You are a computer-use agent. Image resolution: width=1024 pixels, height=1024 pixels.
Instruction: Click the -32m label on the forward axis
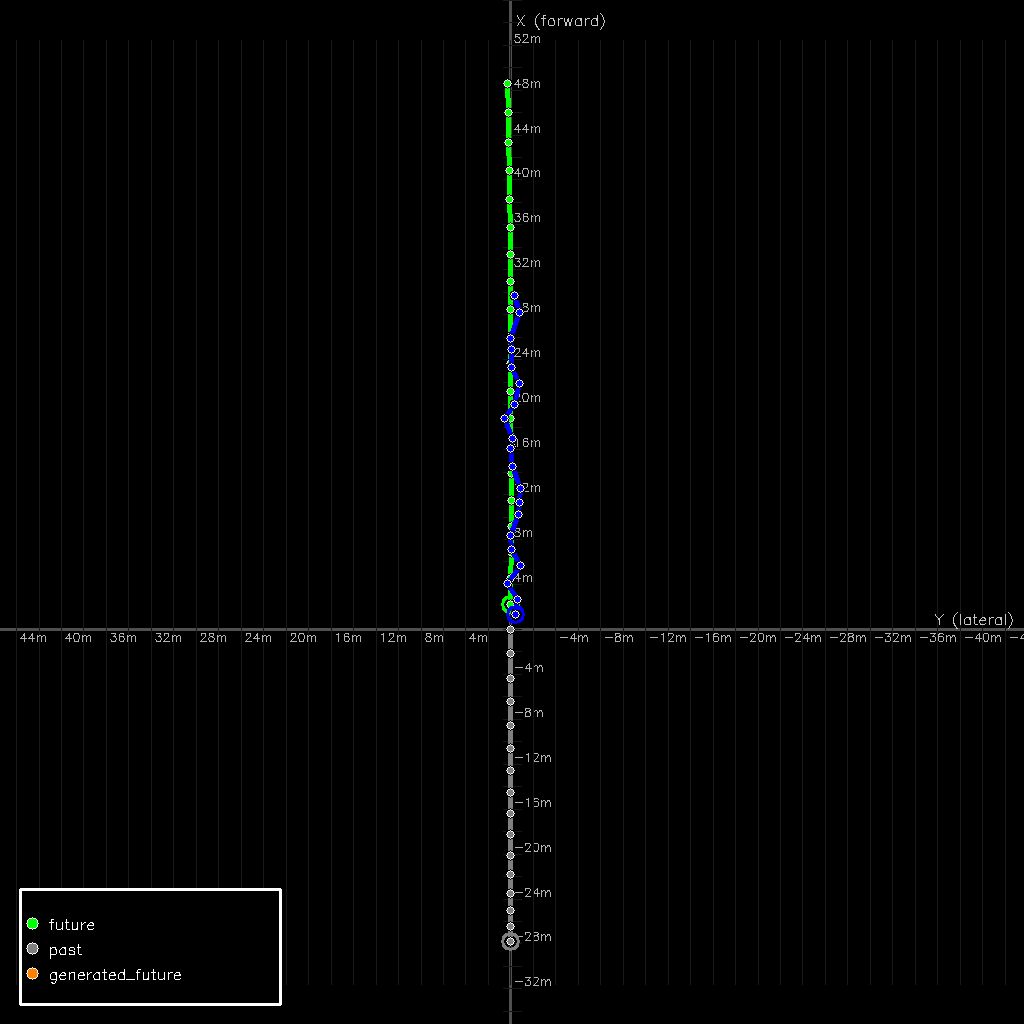533,982
